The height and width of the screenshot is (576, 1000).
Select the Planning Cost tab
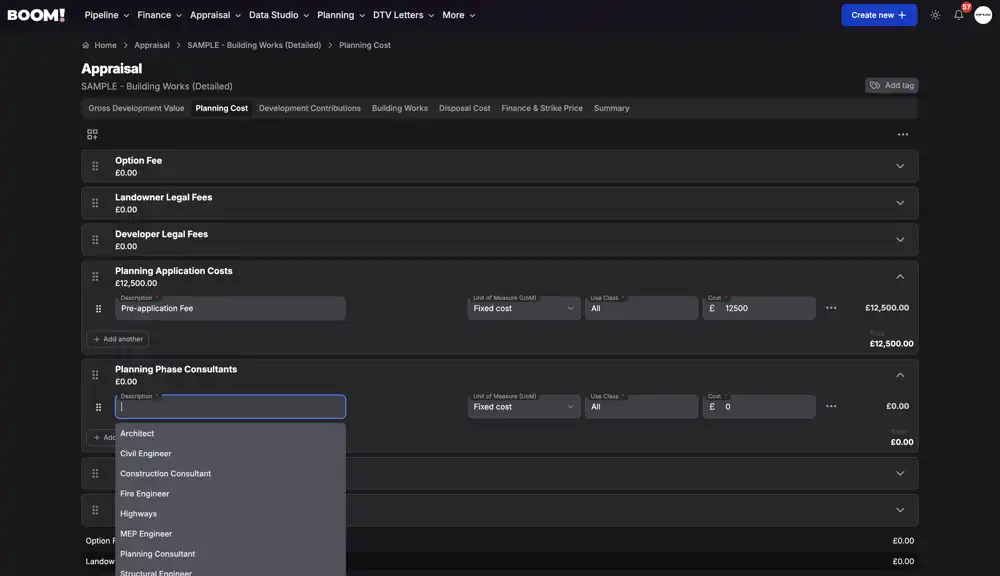[221, 108]
